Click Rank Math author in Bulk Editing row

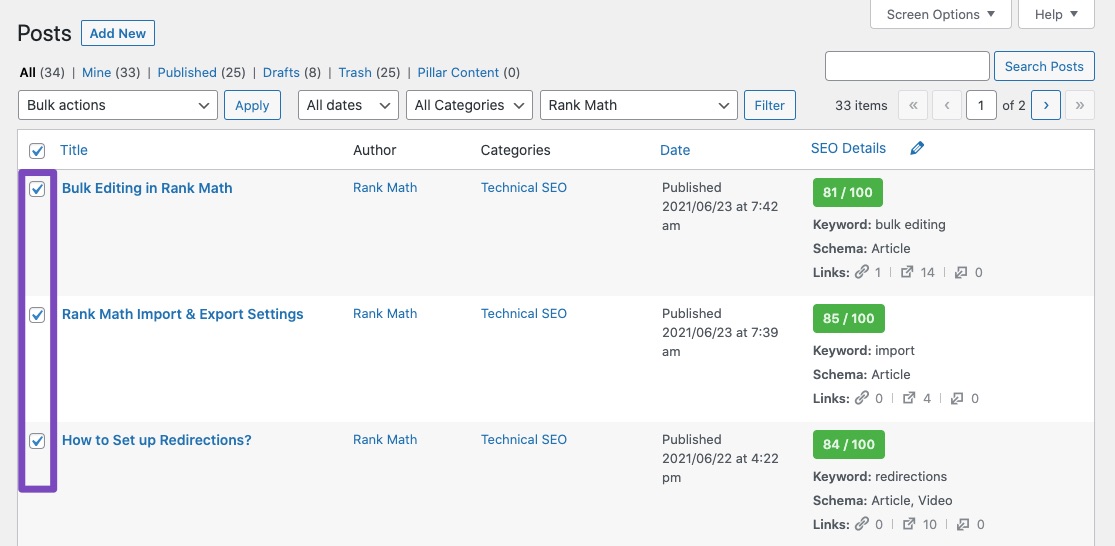click(x=385, y=188)
